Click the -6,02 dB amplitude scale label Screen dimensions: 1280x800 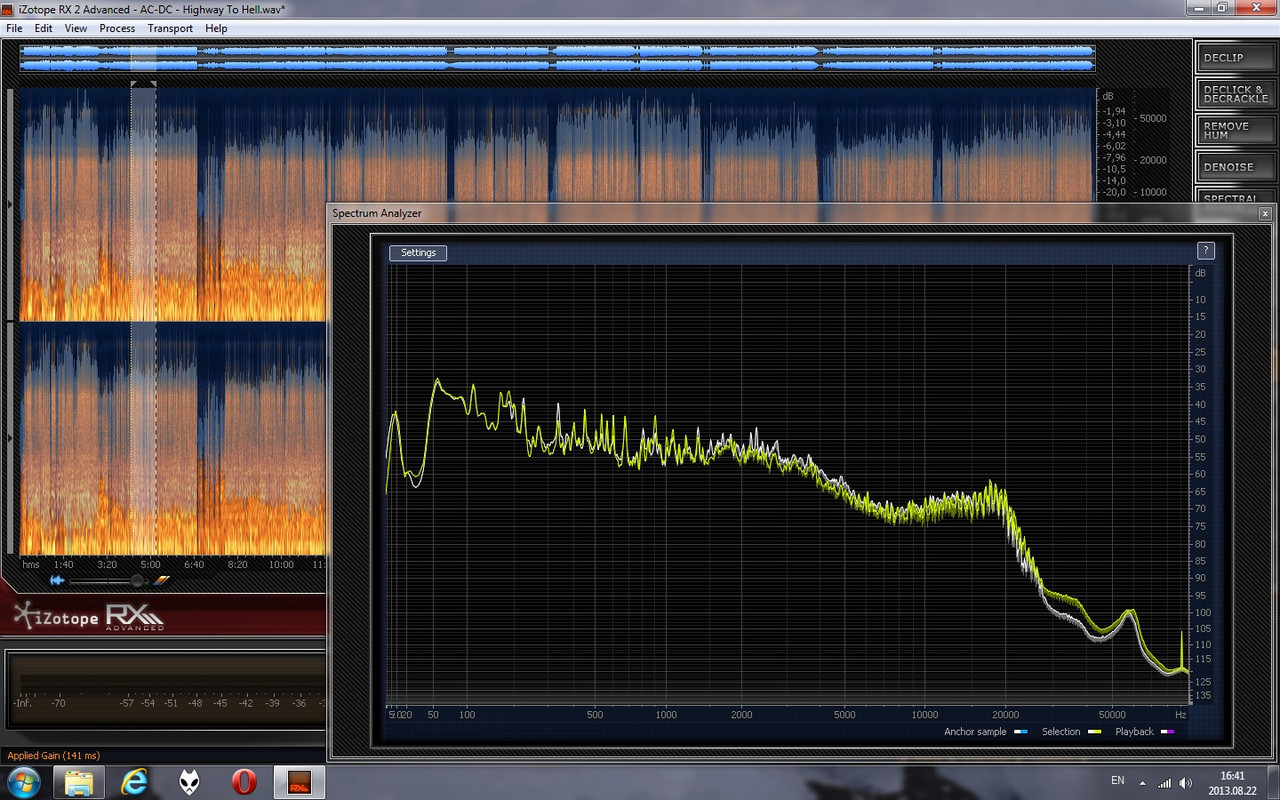point(1114,146)
